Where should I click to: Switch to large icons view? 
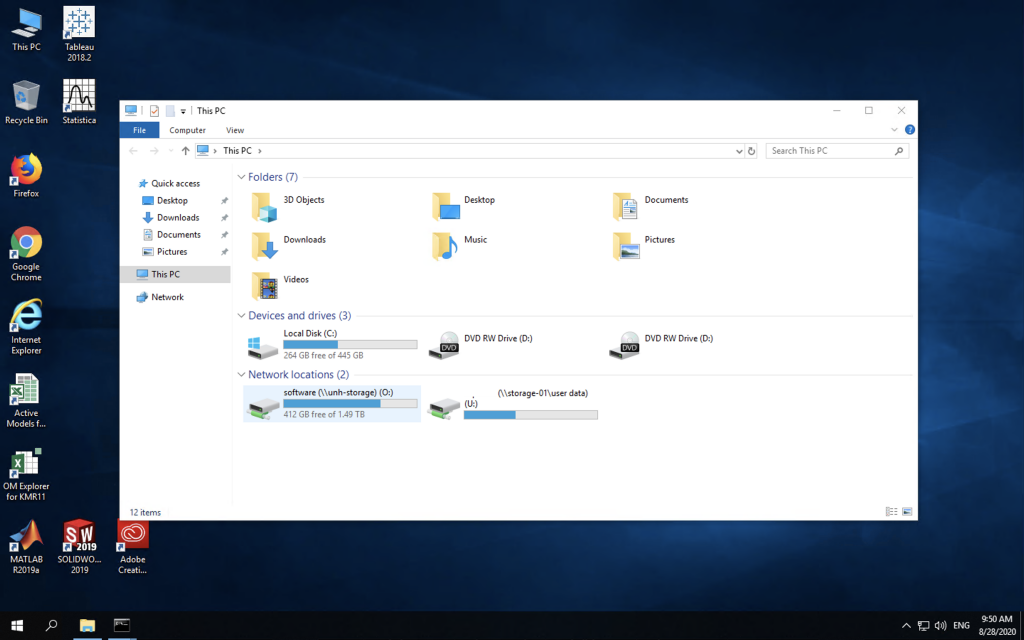tap(907, 511)
